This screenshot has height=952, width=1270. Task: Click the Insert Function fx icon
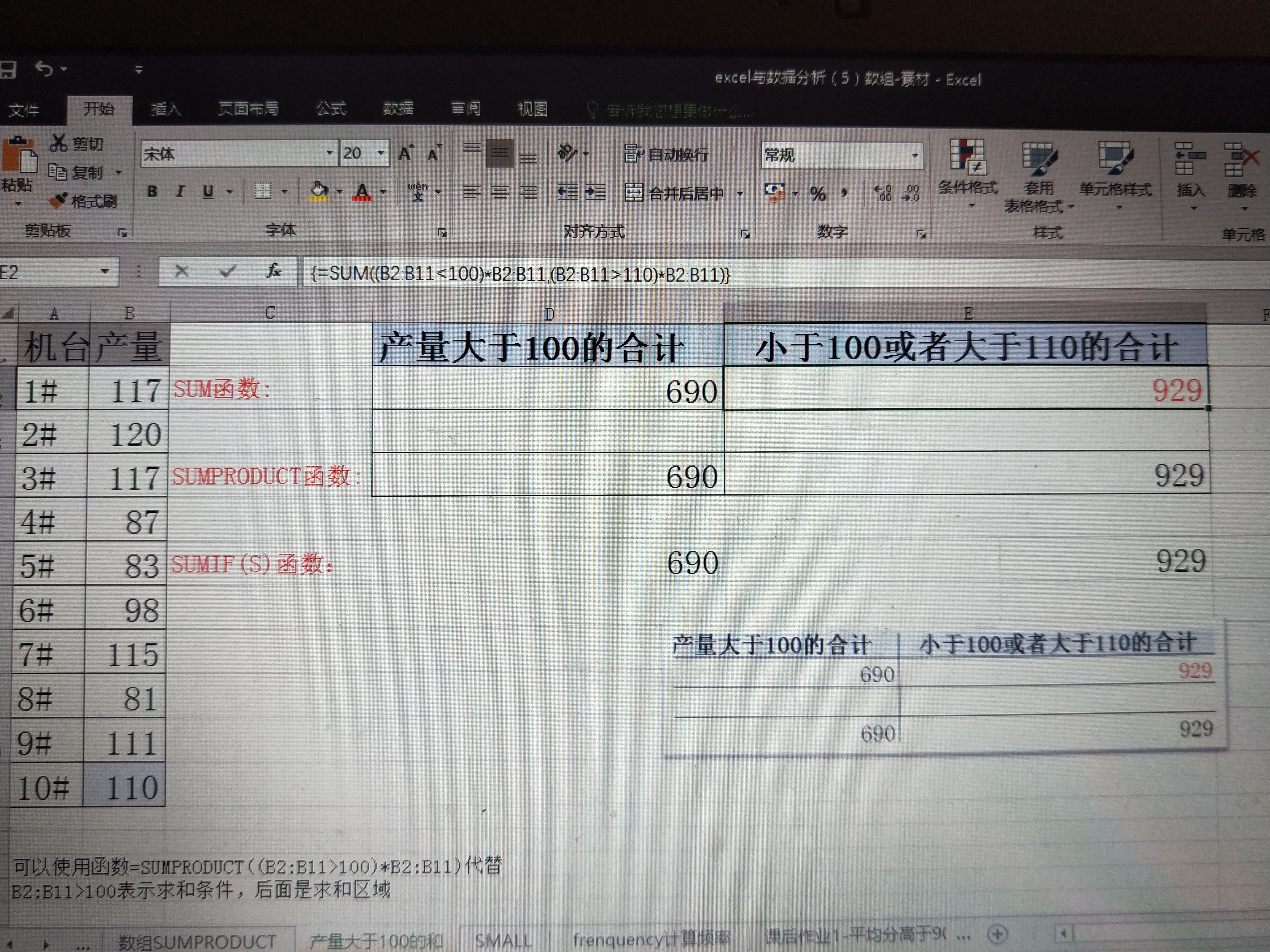point(274,271)
